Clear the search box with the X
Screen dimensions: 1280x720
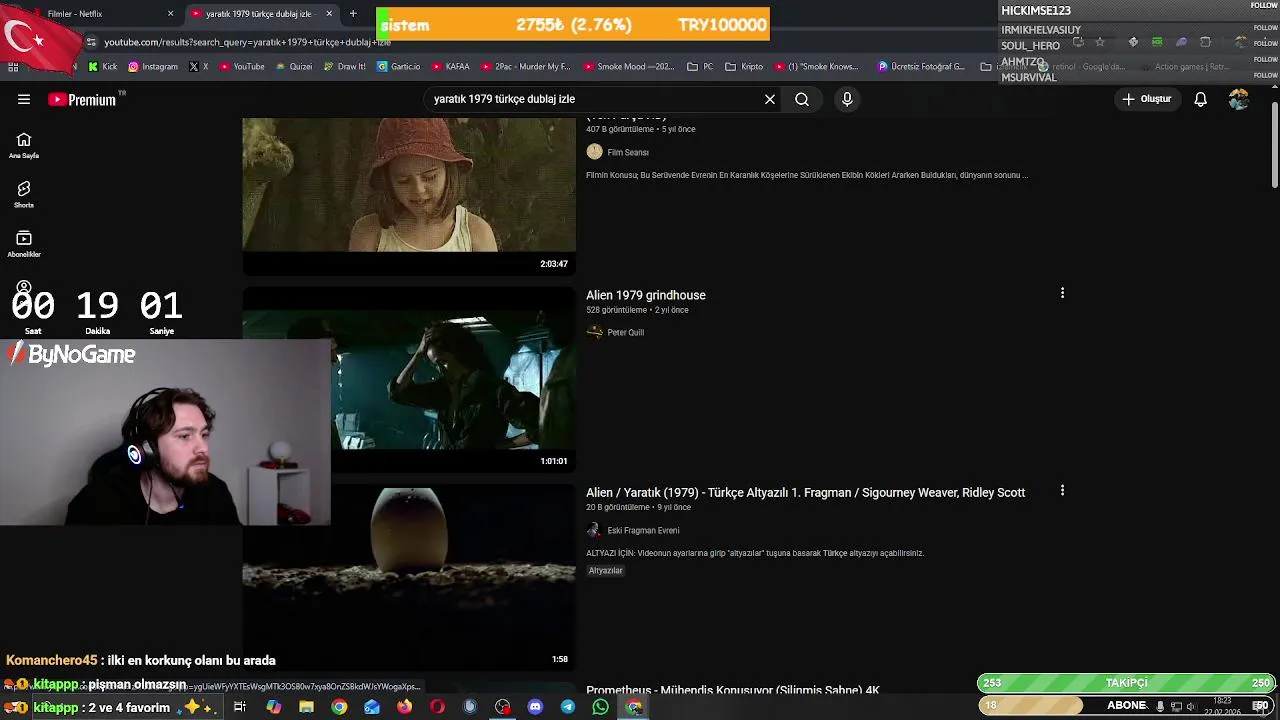pos(770,99)
